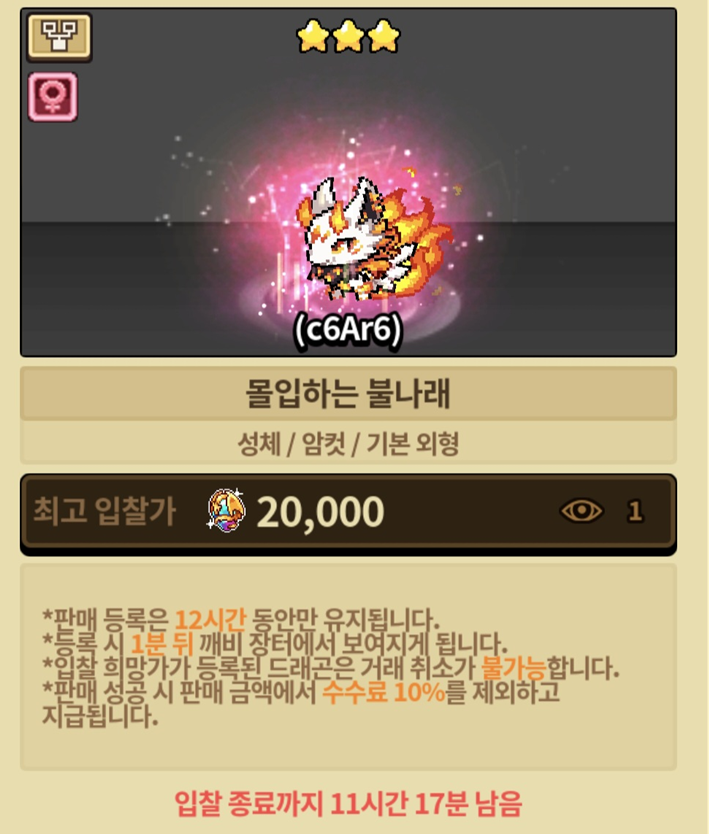Click the orange 12시간 highlighted text

[x=211, y=619]
